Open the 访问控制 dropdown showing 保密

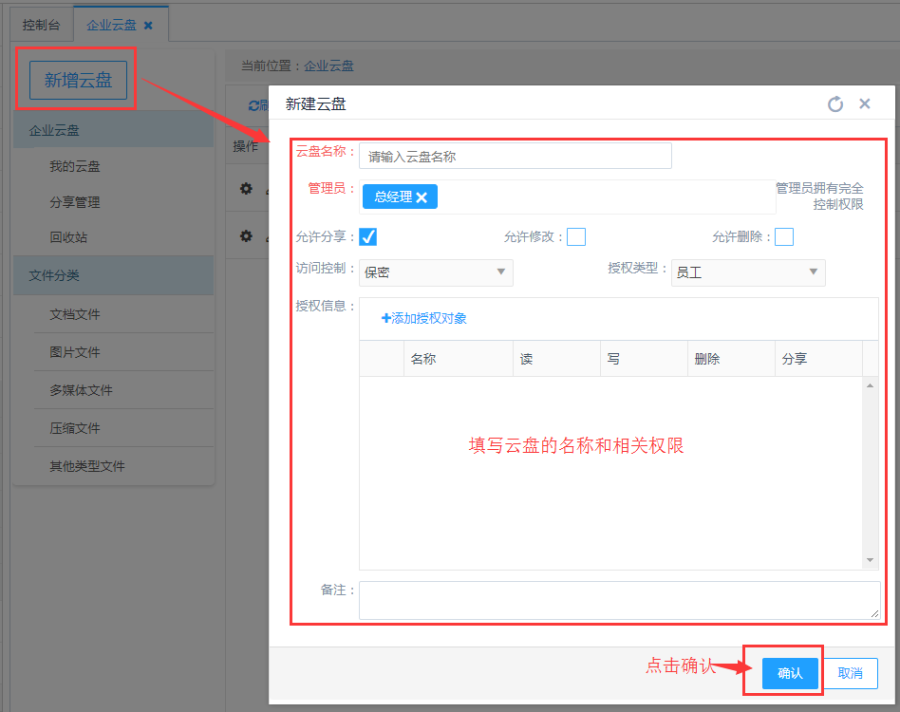pos(436,272)
